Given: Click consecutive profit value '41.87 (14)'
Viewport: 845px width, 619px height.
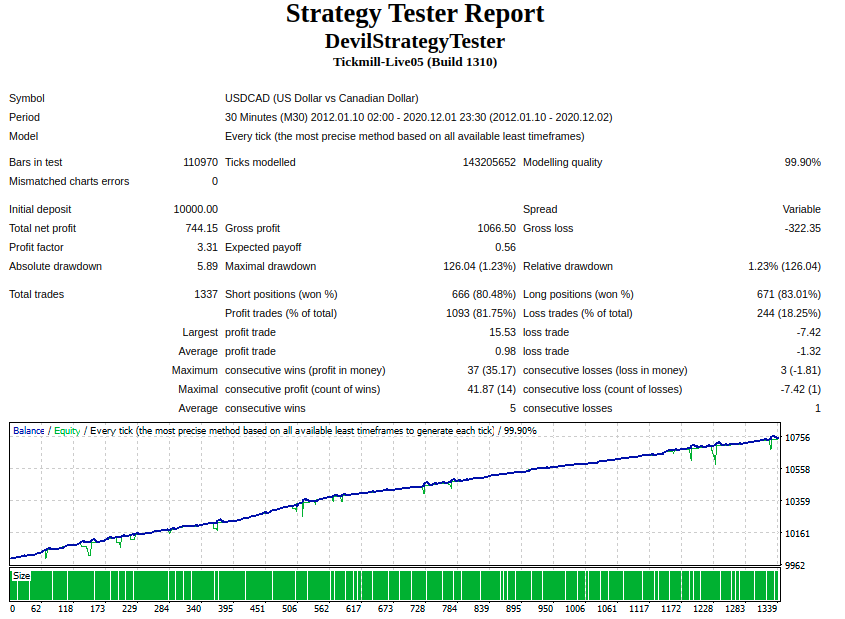Looking at the screenshot, I should [x=491, y=389].
